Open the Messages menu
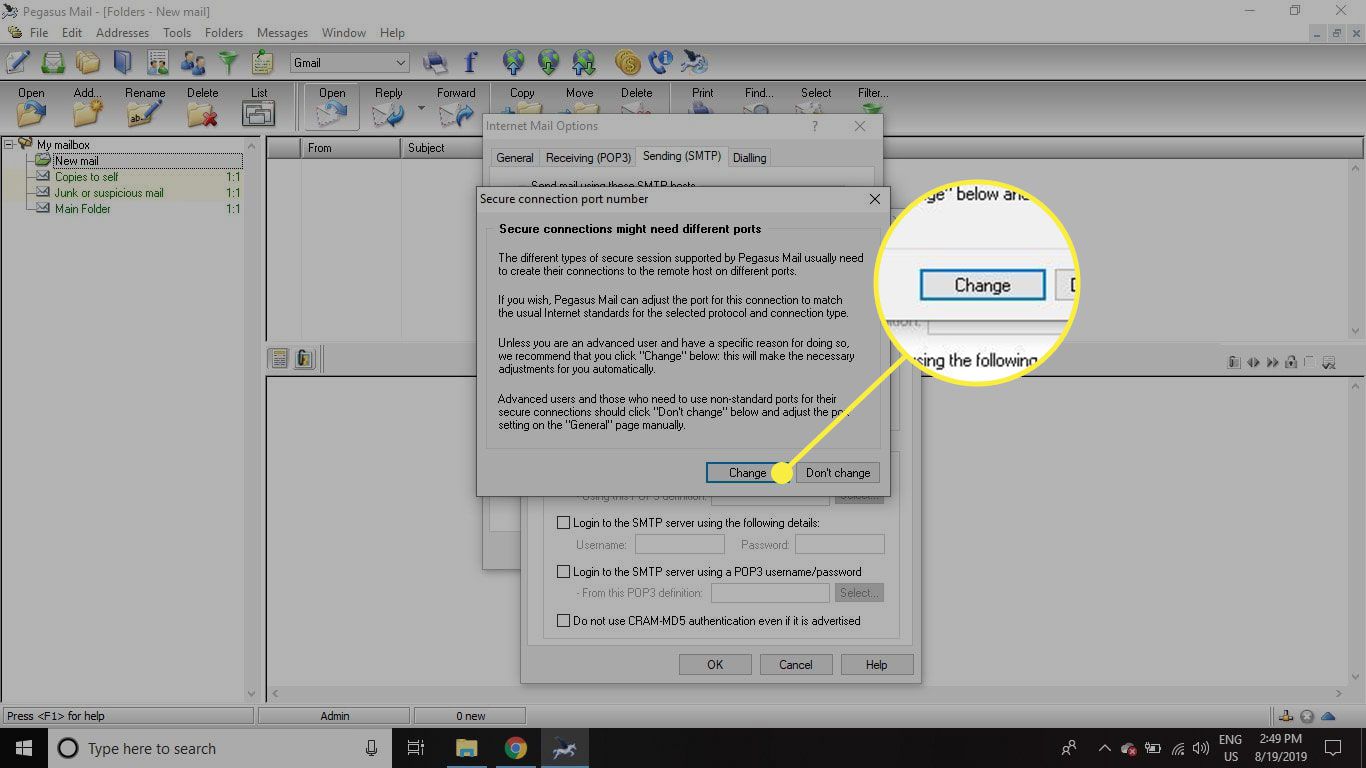This screenshot has height=768, width=1366. click(282, 33)
